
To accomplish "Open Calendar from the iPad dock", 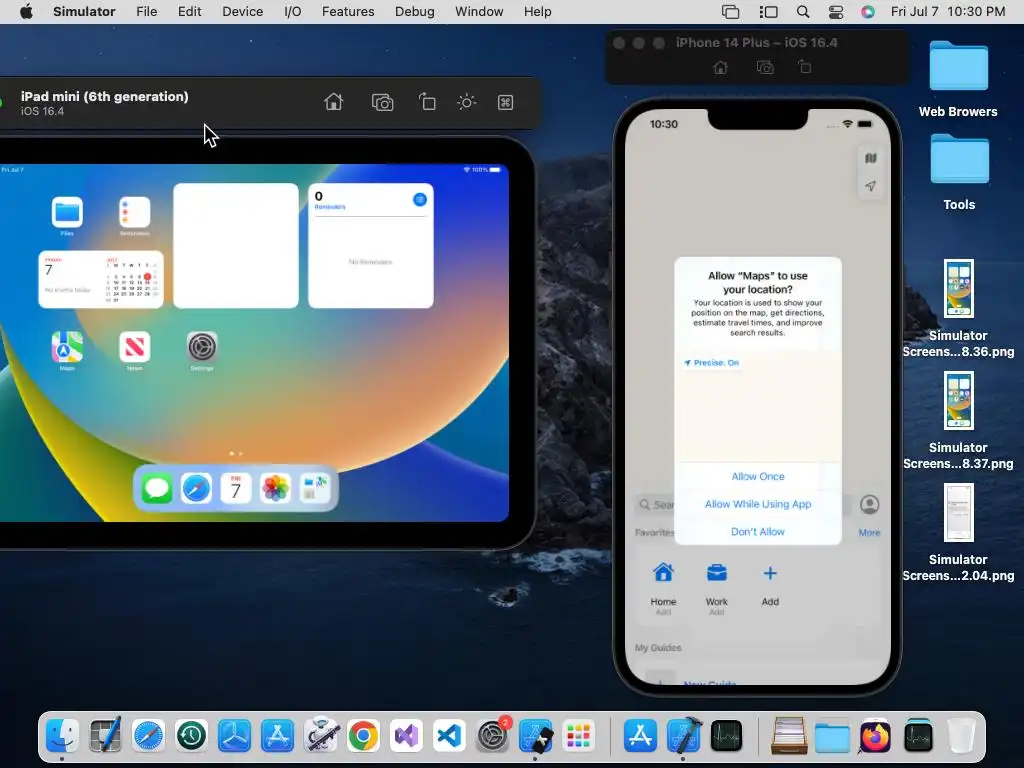I will 236,488.
